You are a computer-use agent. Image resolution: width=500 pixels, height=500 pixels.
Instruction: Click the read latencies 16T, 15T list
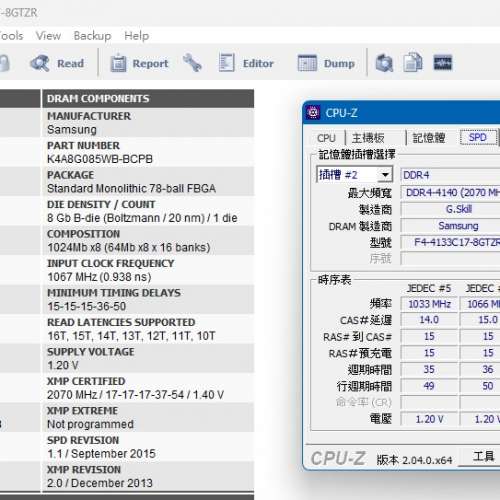[131, 336]
